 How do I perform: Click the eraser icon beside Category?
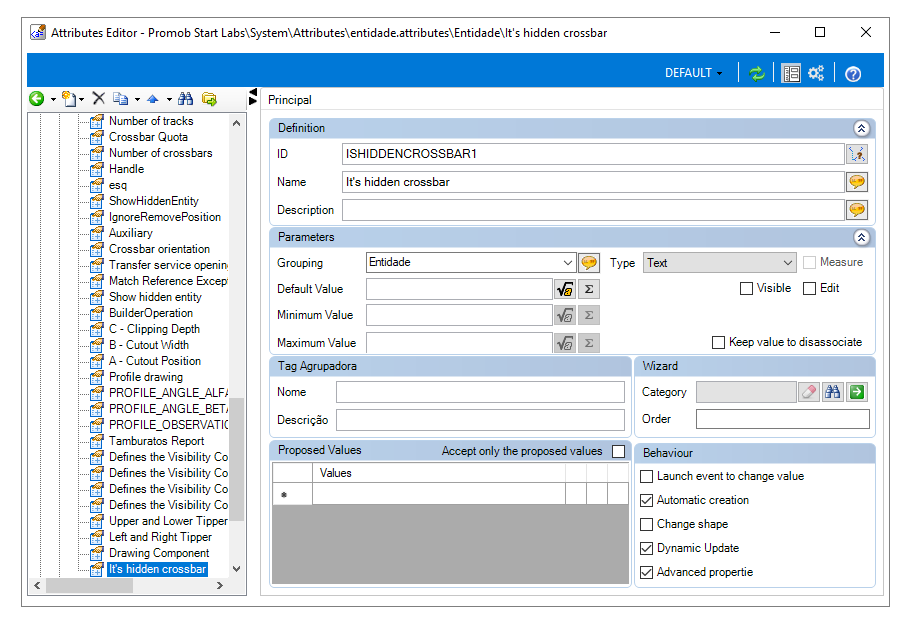(x=808, y=392)
